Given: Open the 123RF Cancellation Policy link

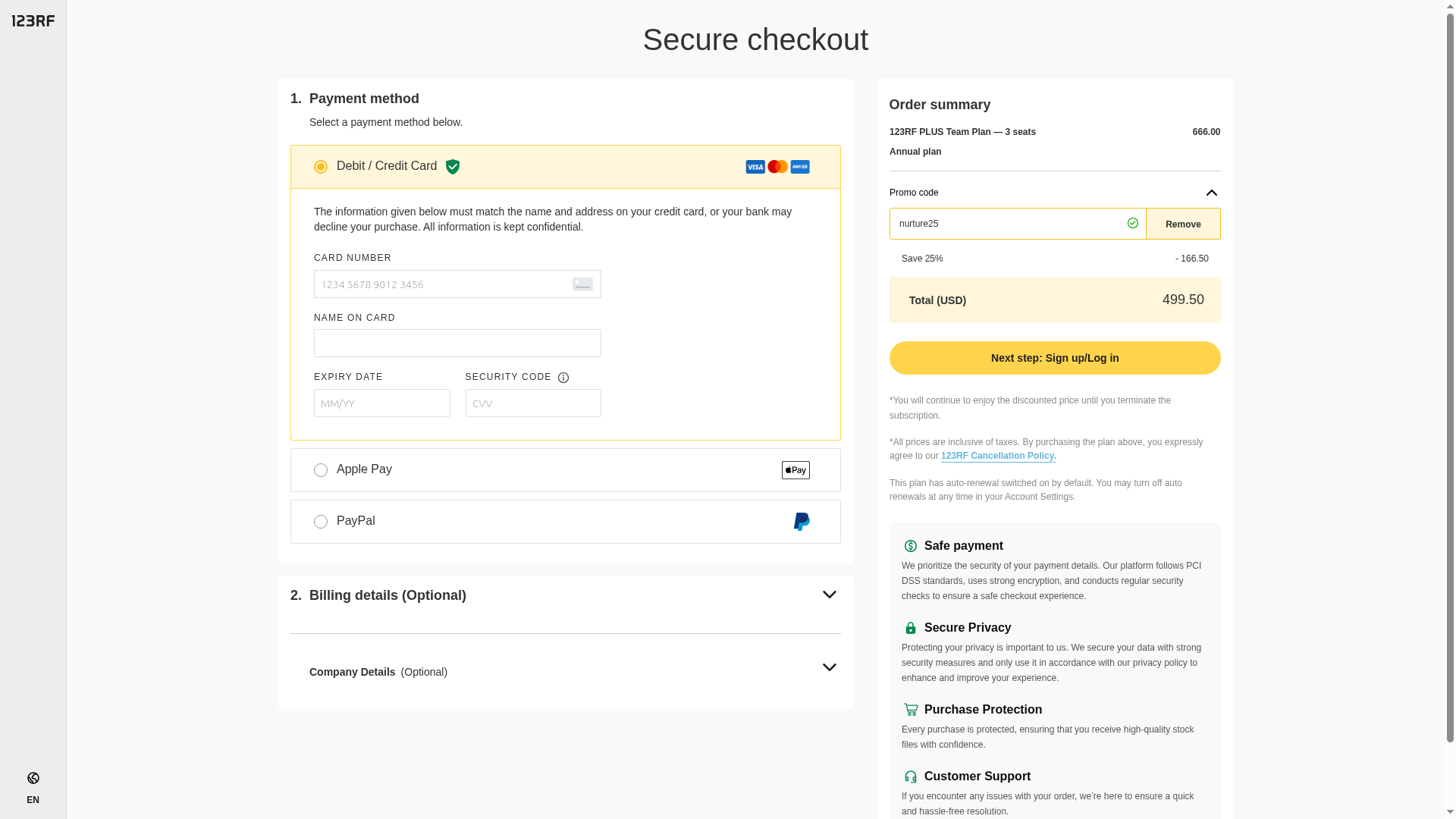Looking at the screenshot, I should (x=998, y=456).
